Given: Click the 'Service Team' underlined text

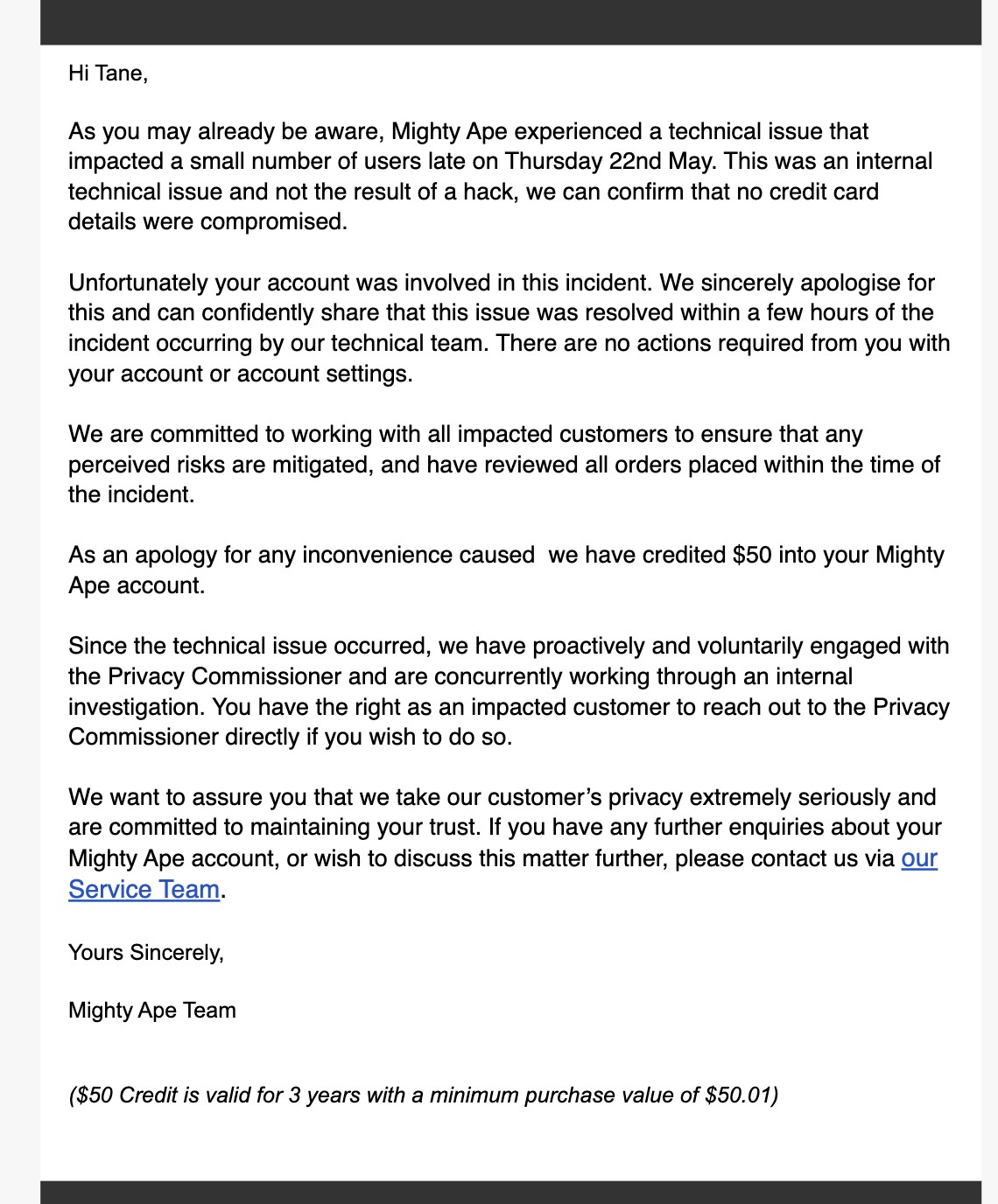Looking at the screenshot, I should point(144,889).
